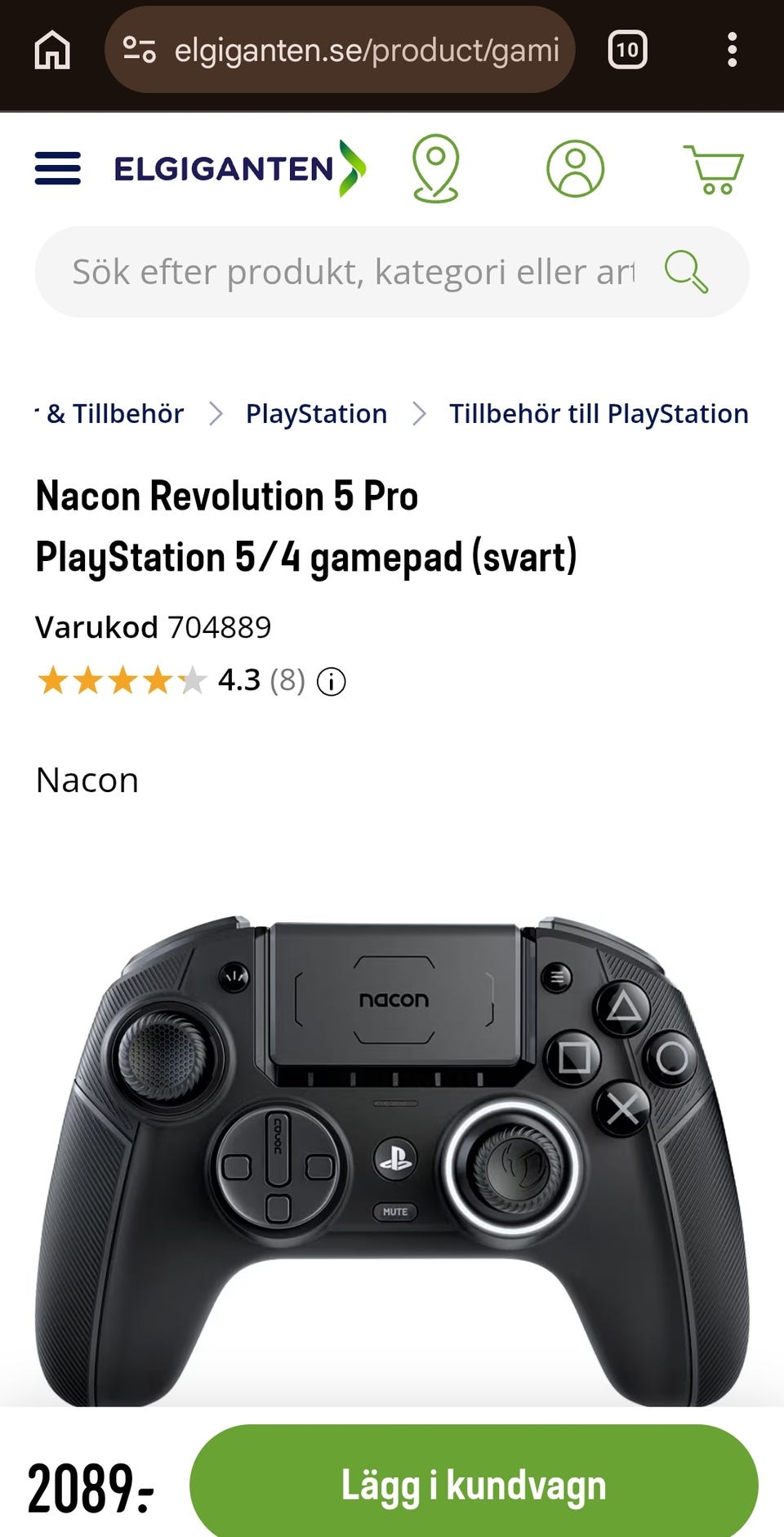
Task: Tap the magnifying glass search icon
Action: coord(686,271)
